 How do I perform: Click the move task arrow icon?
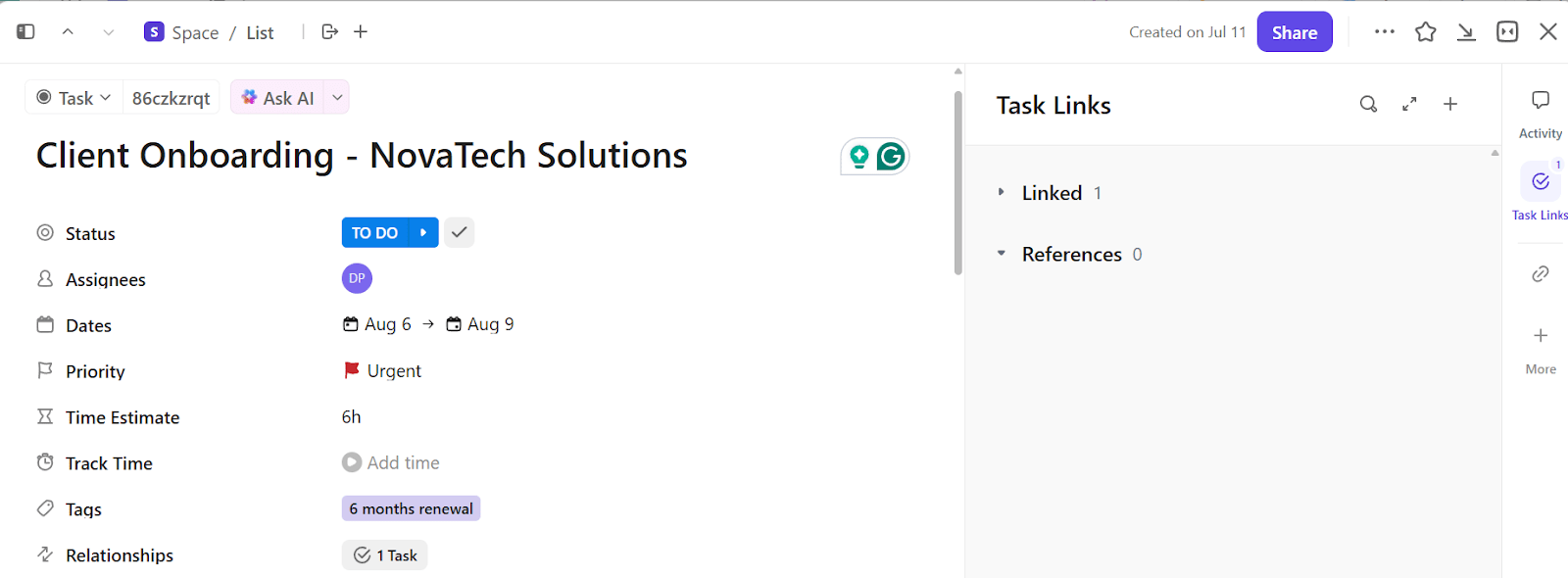click(330, 32)
